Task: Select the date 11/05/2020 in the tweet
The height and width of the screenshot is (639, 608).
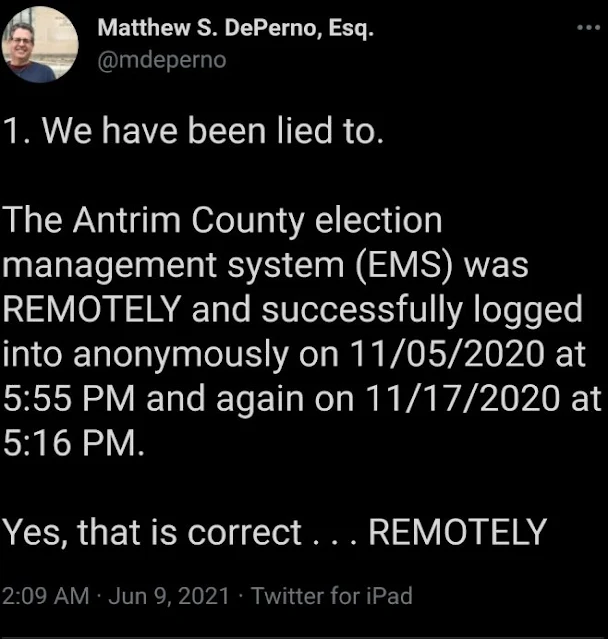Action: click(x=447, y=353)
